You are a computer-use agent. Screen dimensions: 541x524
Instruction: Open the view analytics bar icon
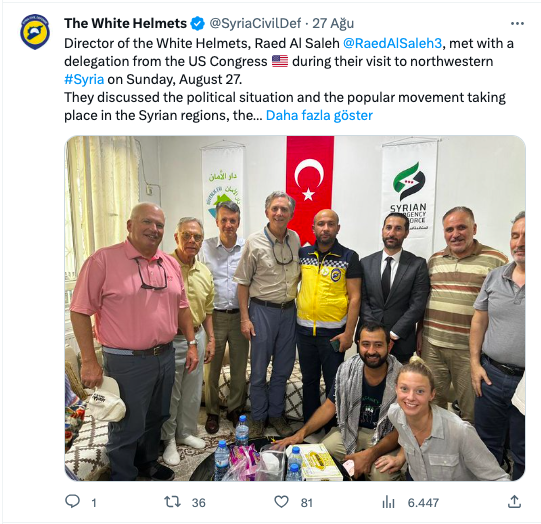tap(388, 502)
